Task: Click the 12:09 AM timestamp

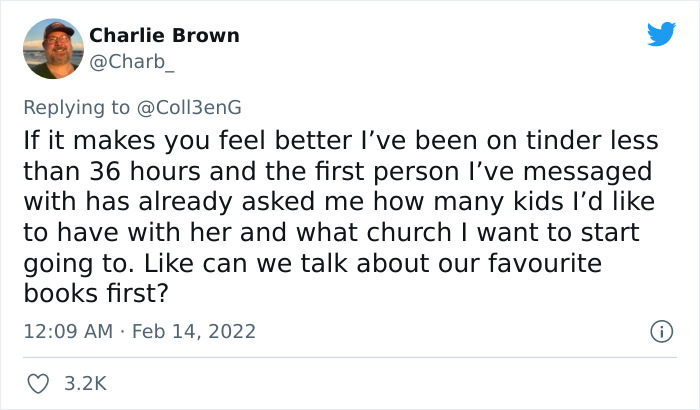Action: tap(67, 330)
